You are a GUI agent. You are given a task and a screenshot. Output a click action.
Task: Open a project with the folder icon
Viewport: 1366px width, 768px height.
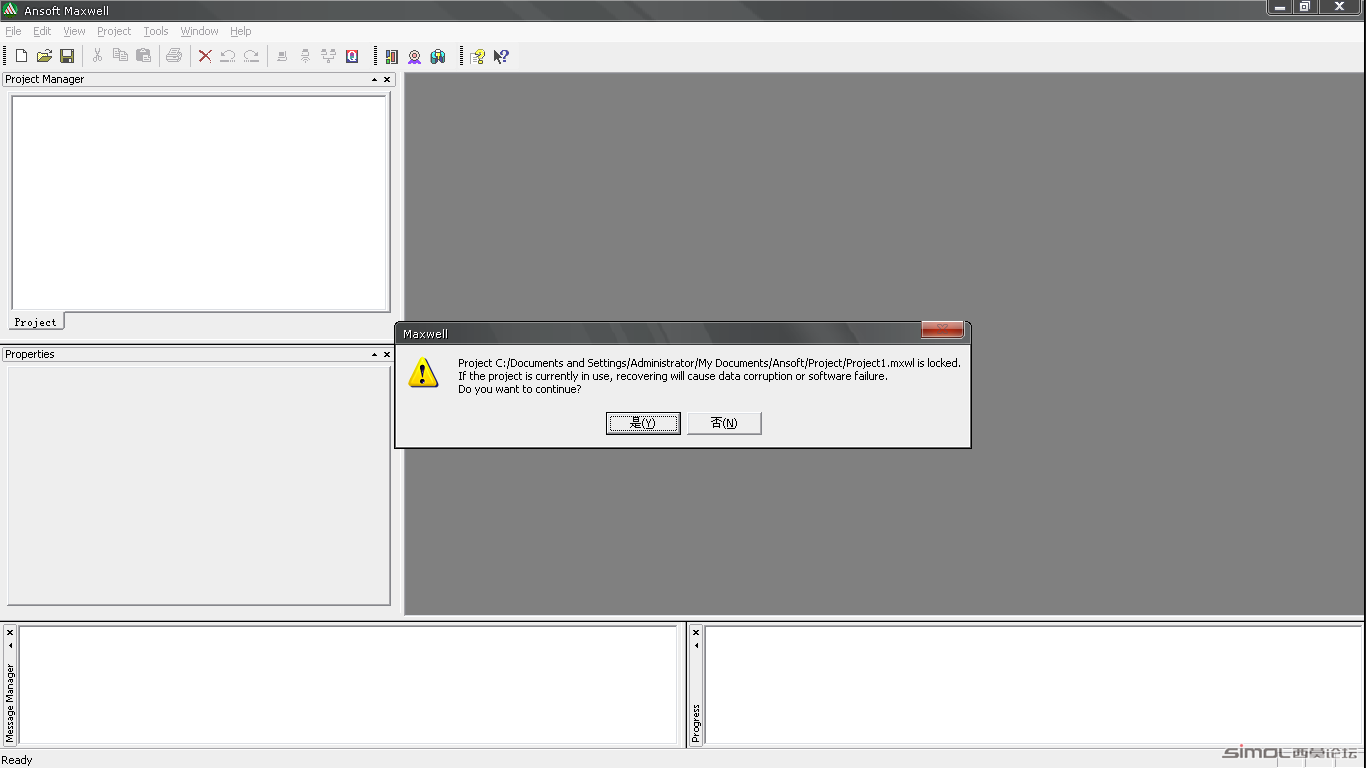click(44, 56)
